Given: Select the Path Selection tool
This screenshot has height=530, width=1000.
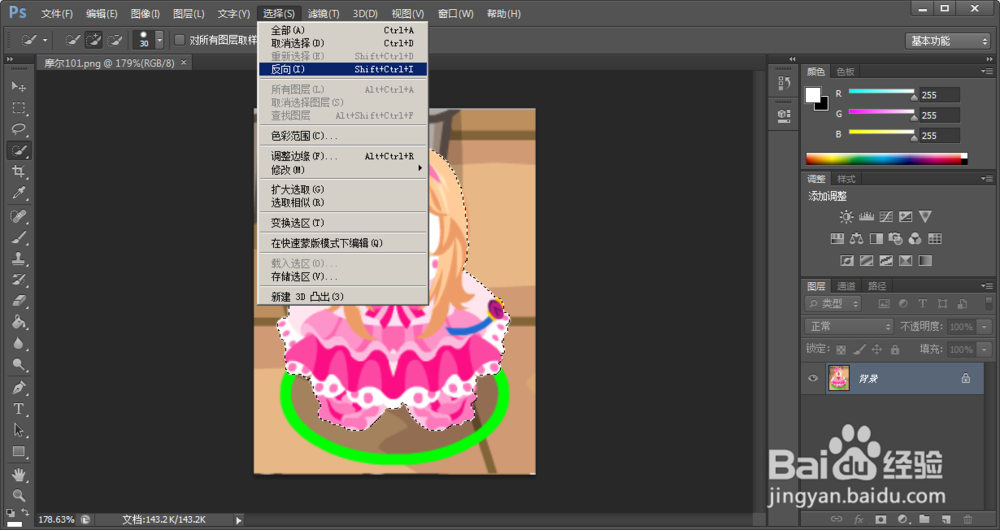Looking at the screenshot, I should [x=18, y=430].
